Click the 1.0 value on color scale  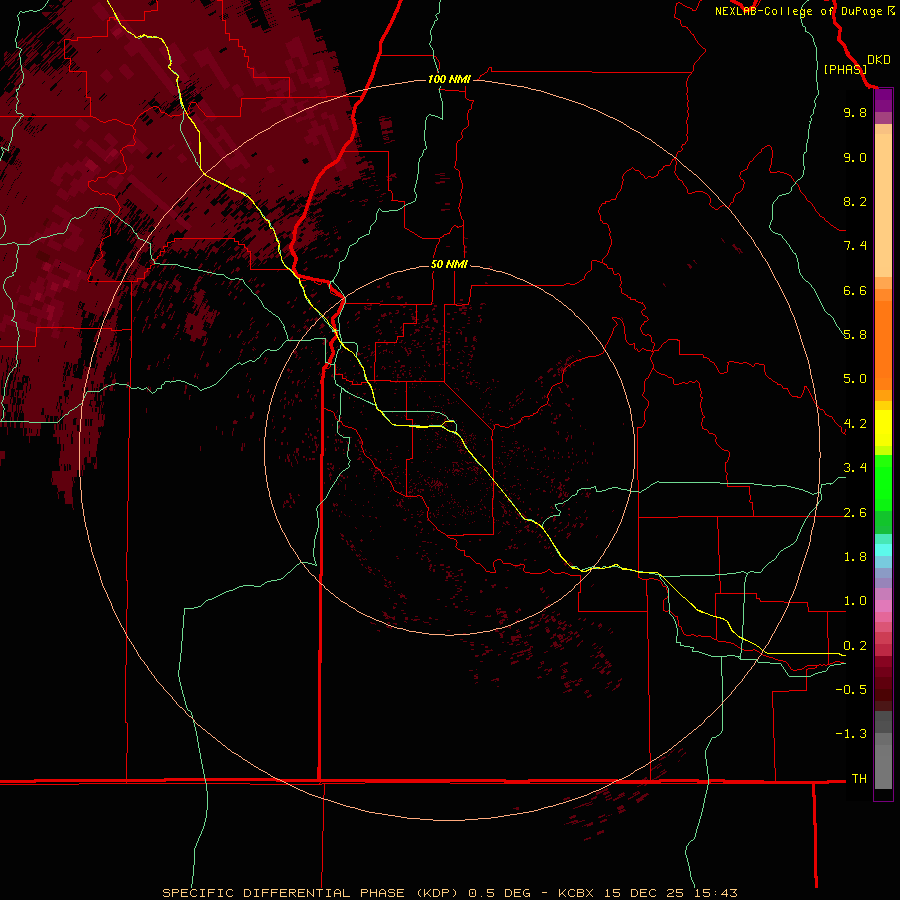855,601
